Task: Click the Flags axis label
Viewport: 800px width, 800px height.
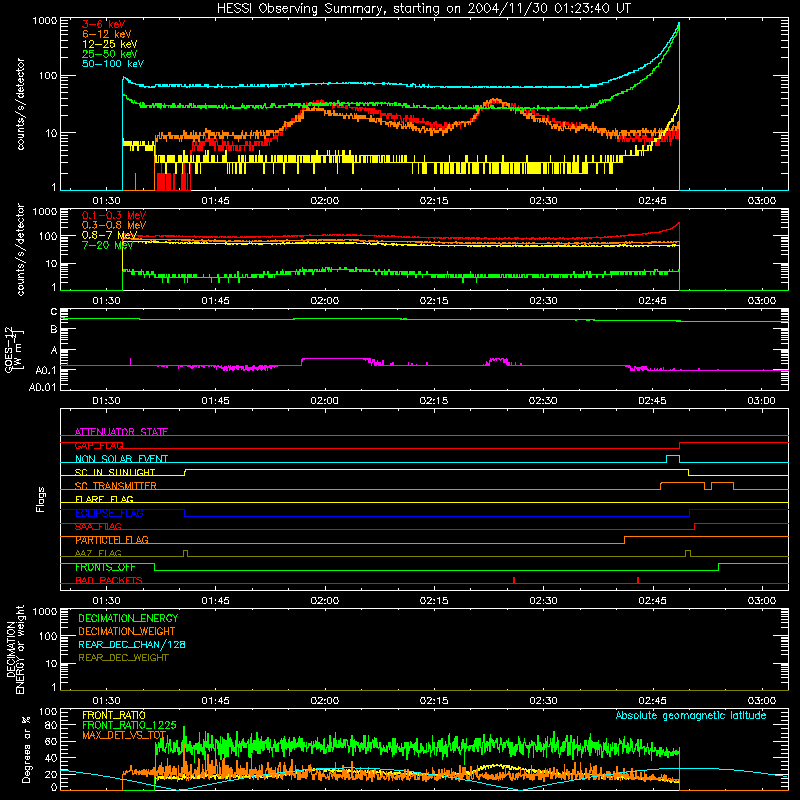Action: pyautogui.click(x=41, y=499)
